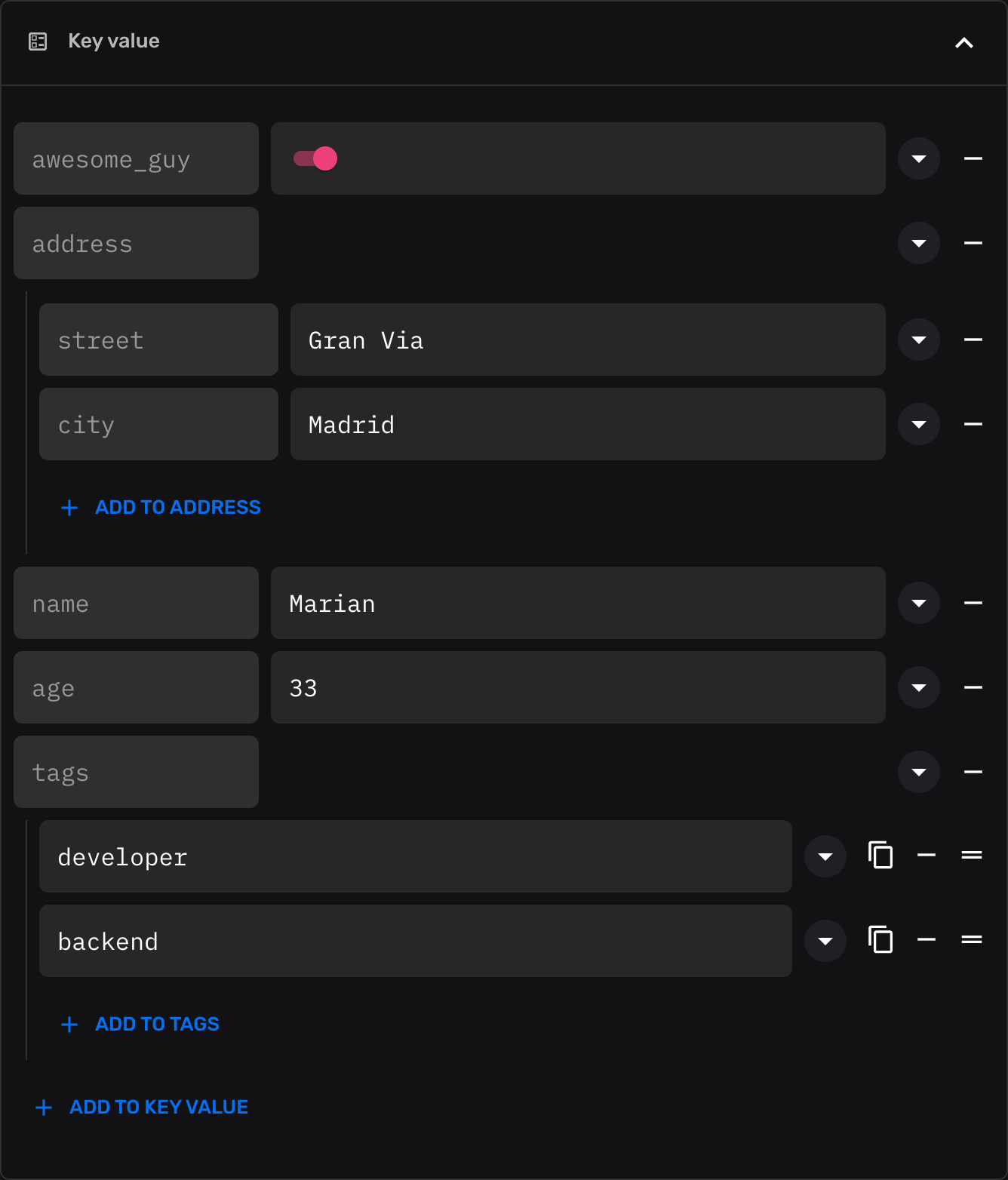This screenshot has height=1180, width=1008.
Task: Click Add to Key Value button
Action: point(142,1107)
